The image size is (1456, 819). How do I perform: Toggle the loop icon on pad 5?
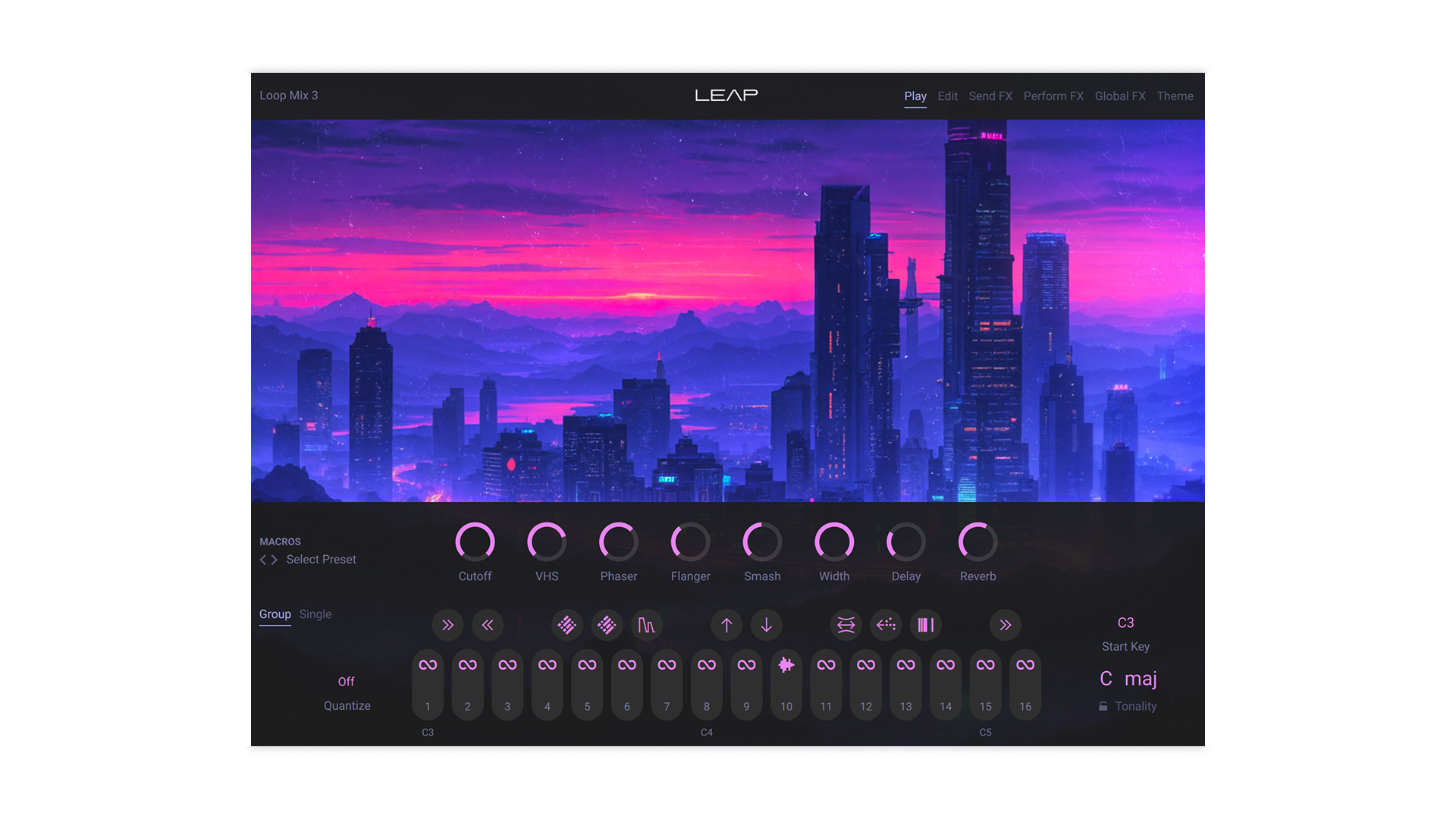[x=587, y=664]
